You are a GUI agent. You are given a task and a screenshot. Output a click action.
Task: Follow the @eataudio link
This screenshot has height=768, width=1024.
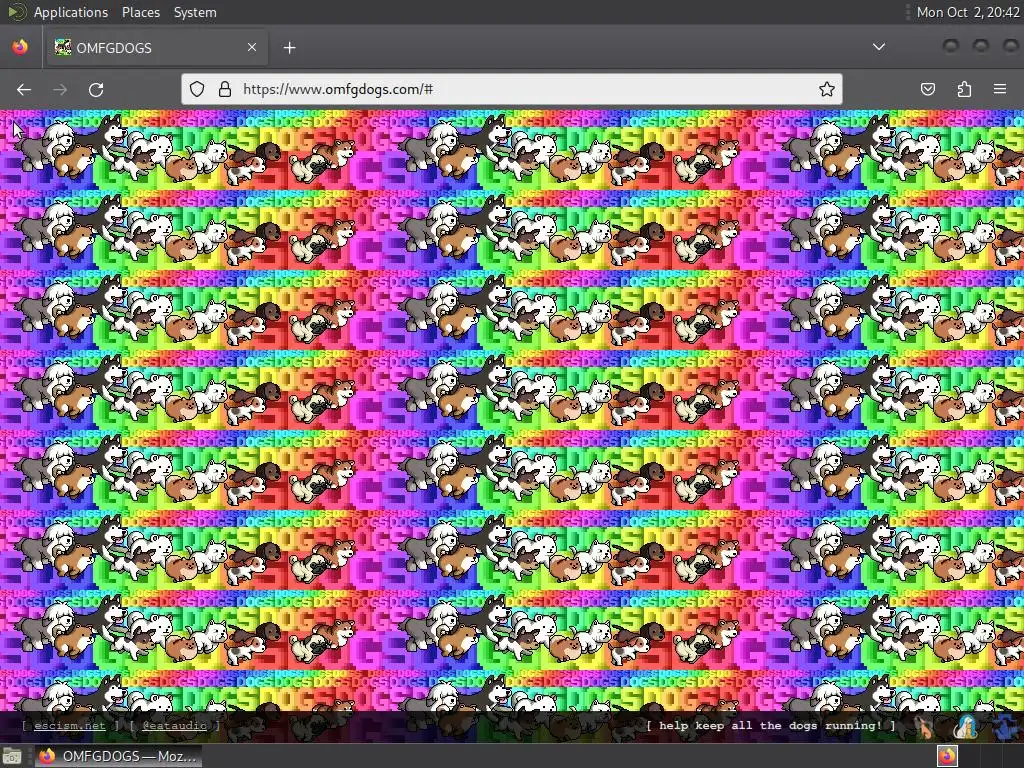(174, 725)
